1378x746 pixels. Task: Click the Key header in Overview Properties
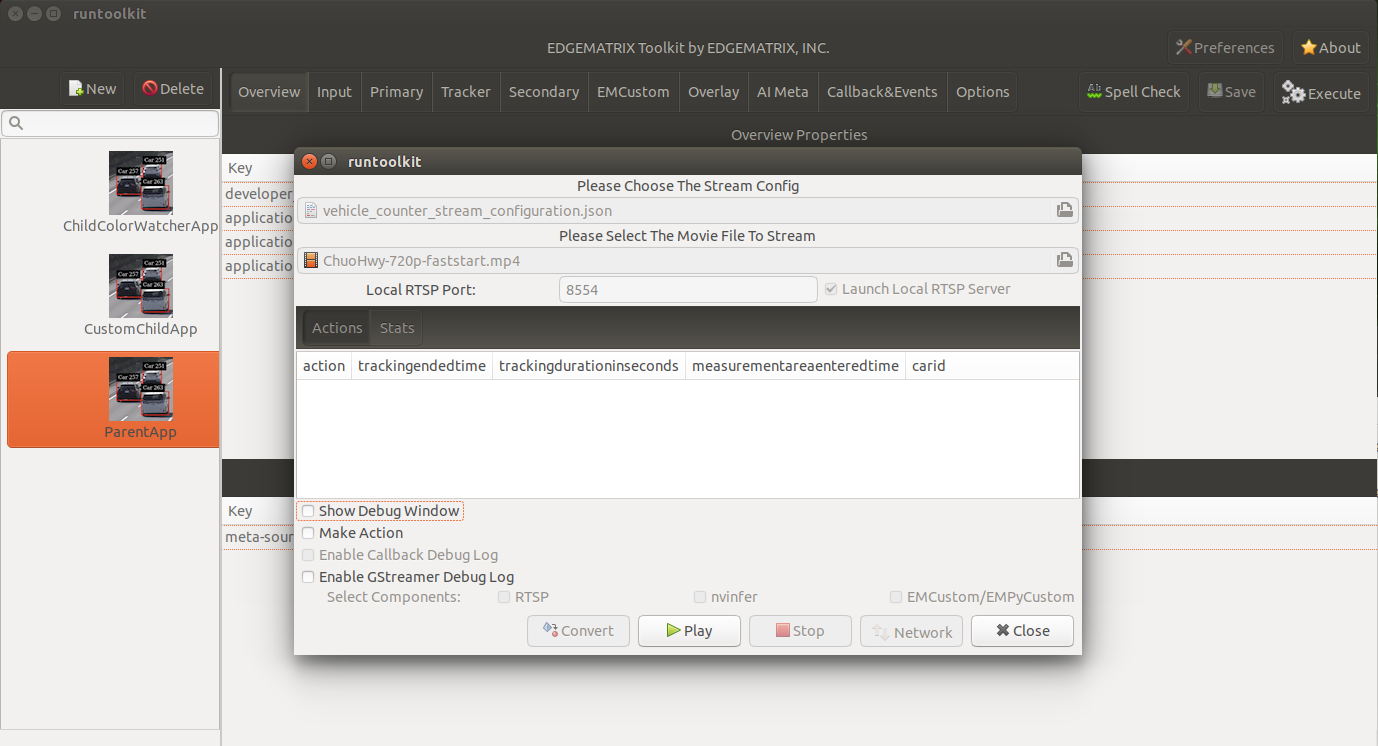(240, 168)
